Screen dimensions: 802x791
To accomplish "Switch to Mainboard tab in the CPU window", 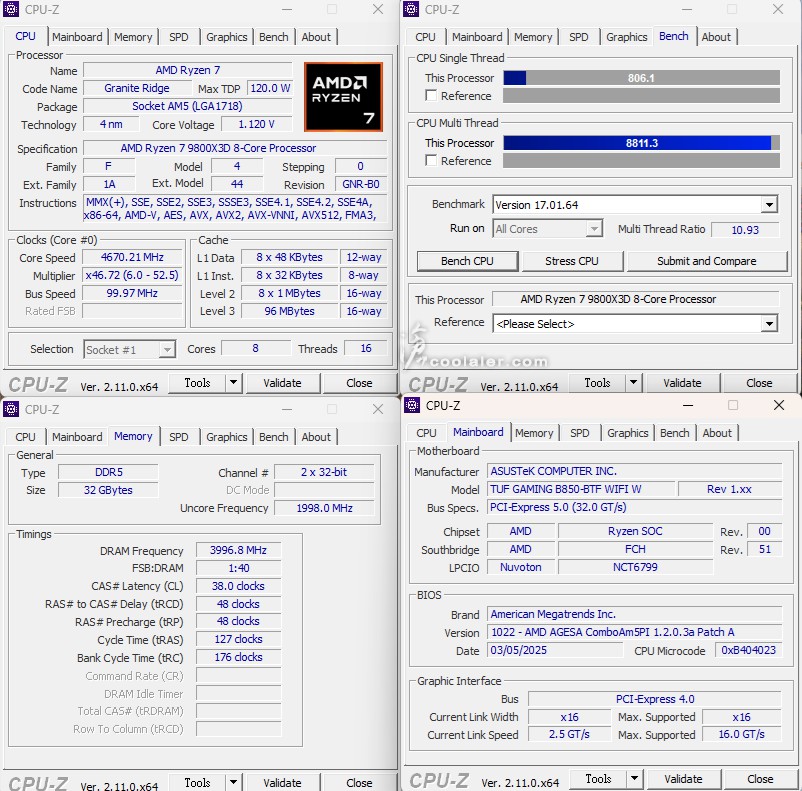I will 77,37.
